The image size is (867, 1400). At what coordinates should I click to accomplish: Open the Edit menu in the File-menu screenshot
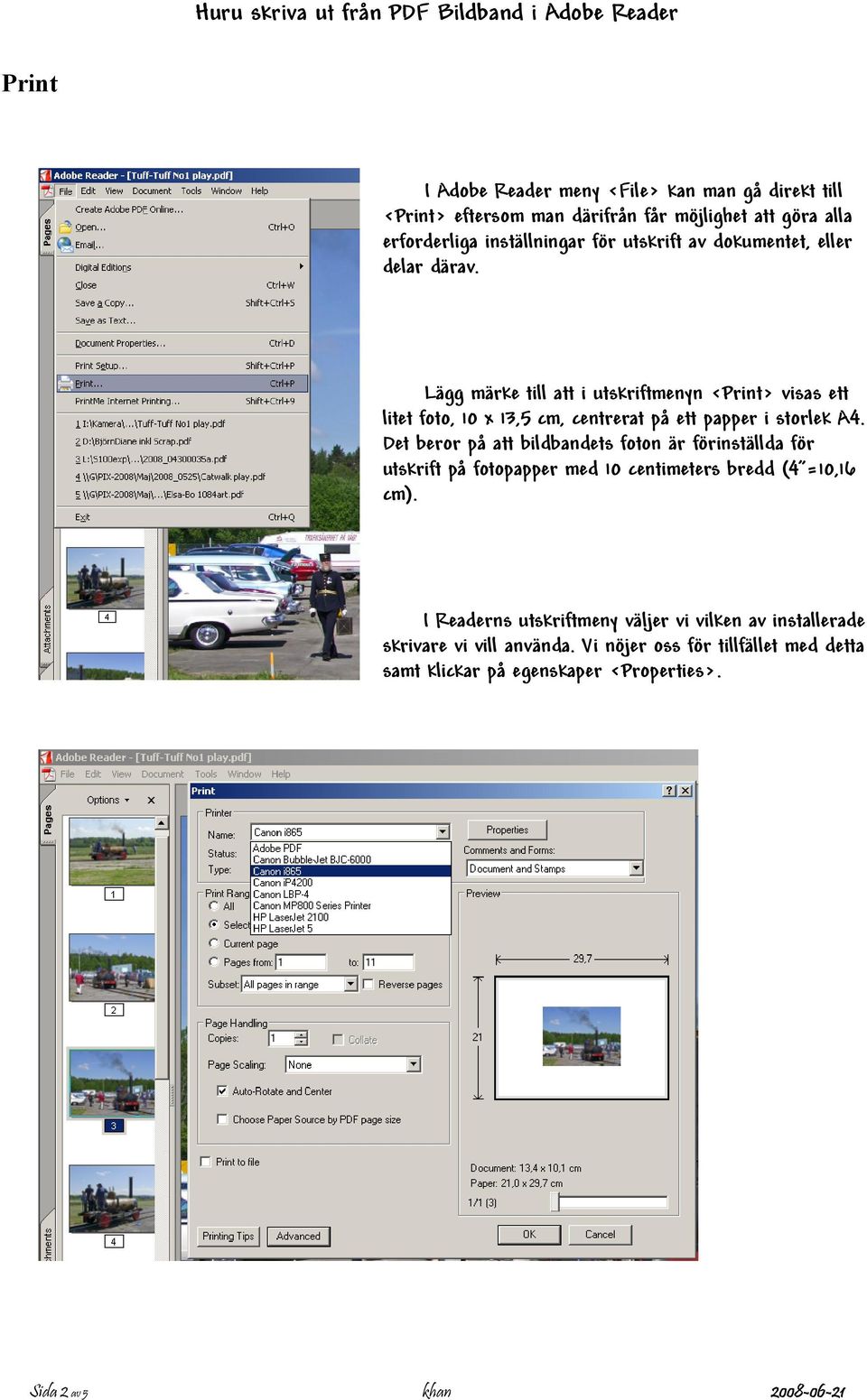coord(88,191)
